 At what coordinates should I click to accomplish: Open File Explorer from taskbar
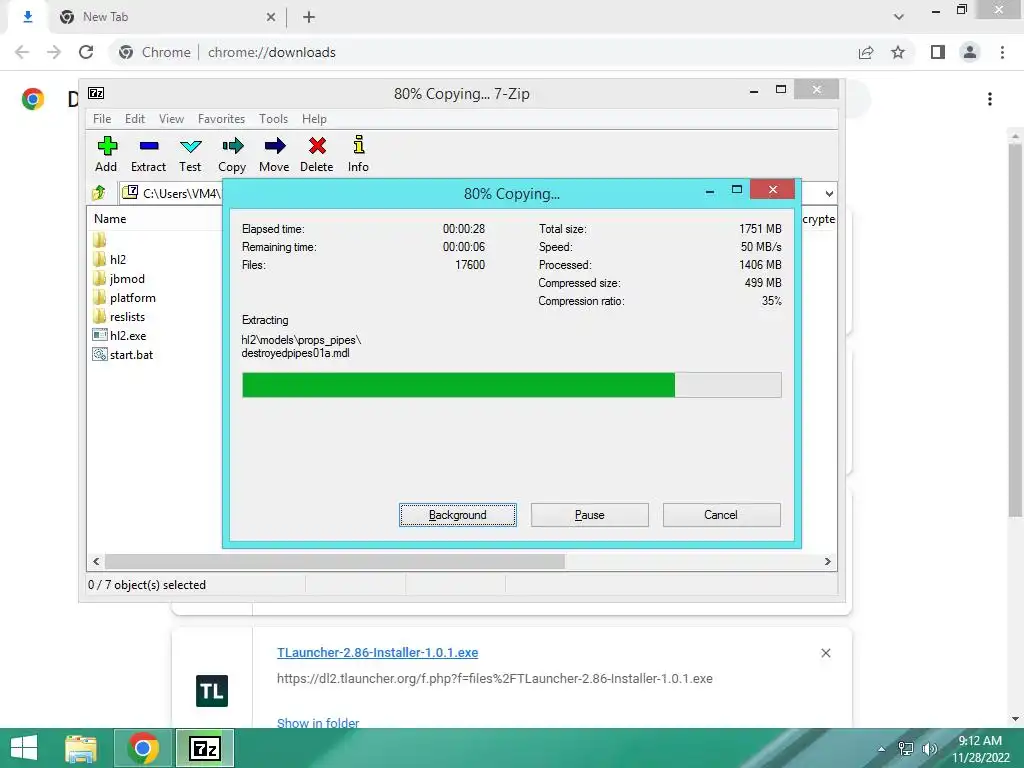click(81, 748)
